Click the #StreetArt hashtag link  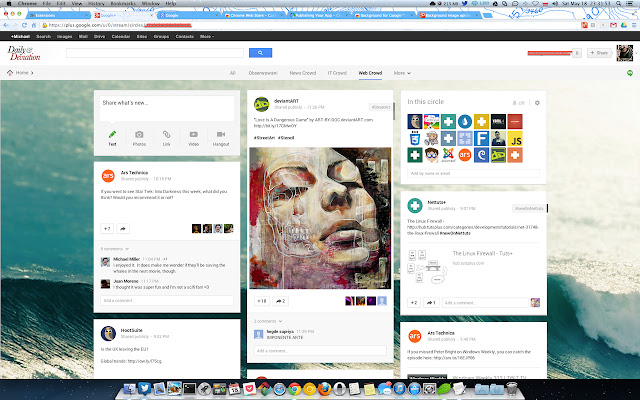pyautogui.click(x=263, y=138)
